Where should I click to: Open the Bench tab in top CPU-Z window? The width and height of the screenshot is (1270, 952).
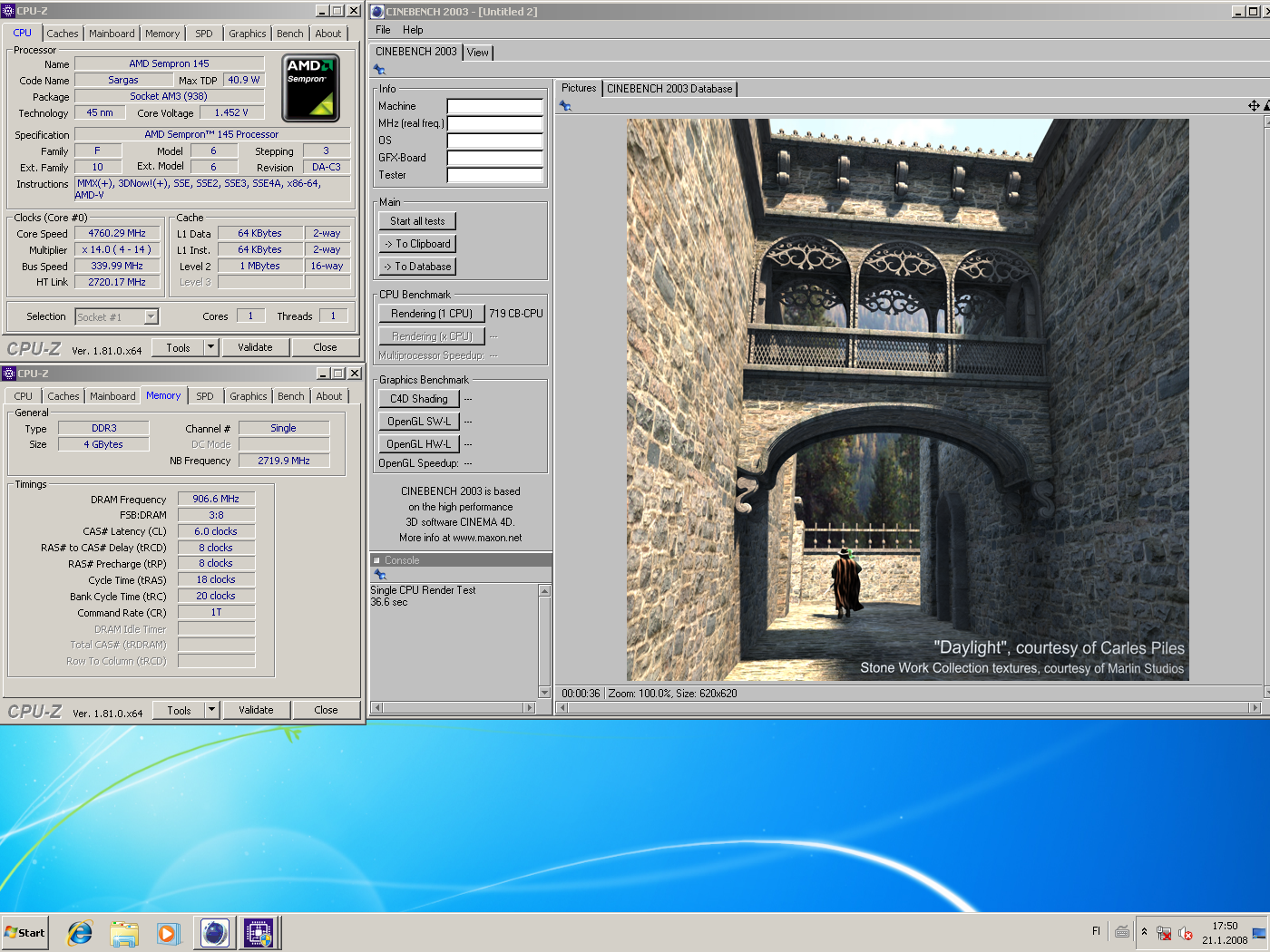(290, 34)
